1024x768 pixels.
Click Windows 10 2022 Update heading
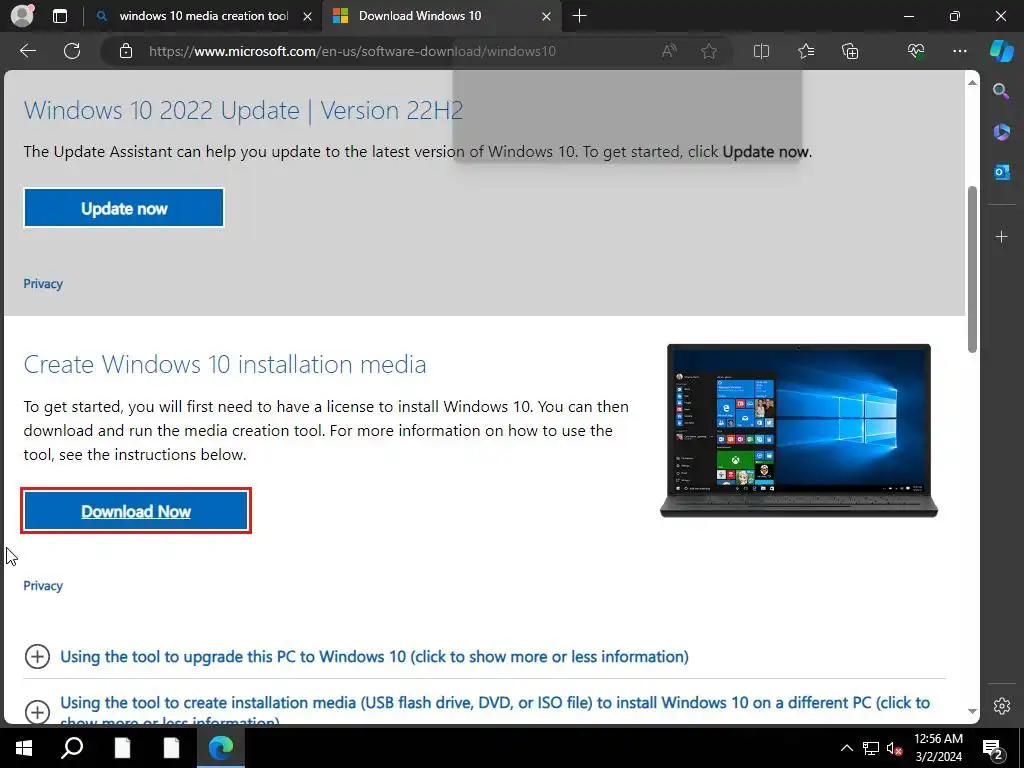pos(243,110)
